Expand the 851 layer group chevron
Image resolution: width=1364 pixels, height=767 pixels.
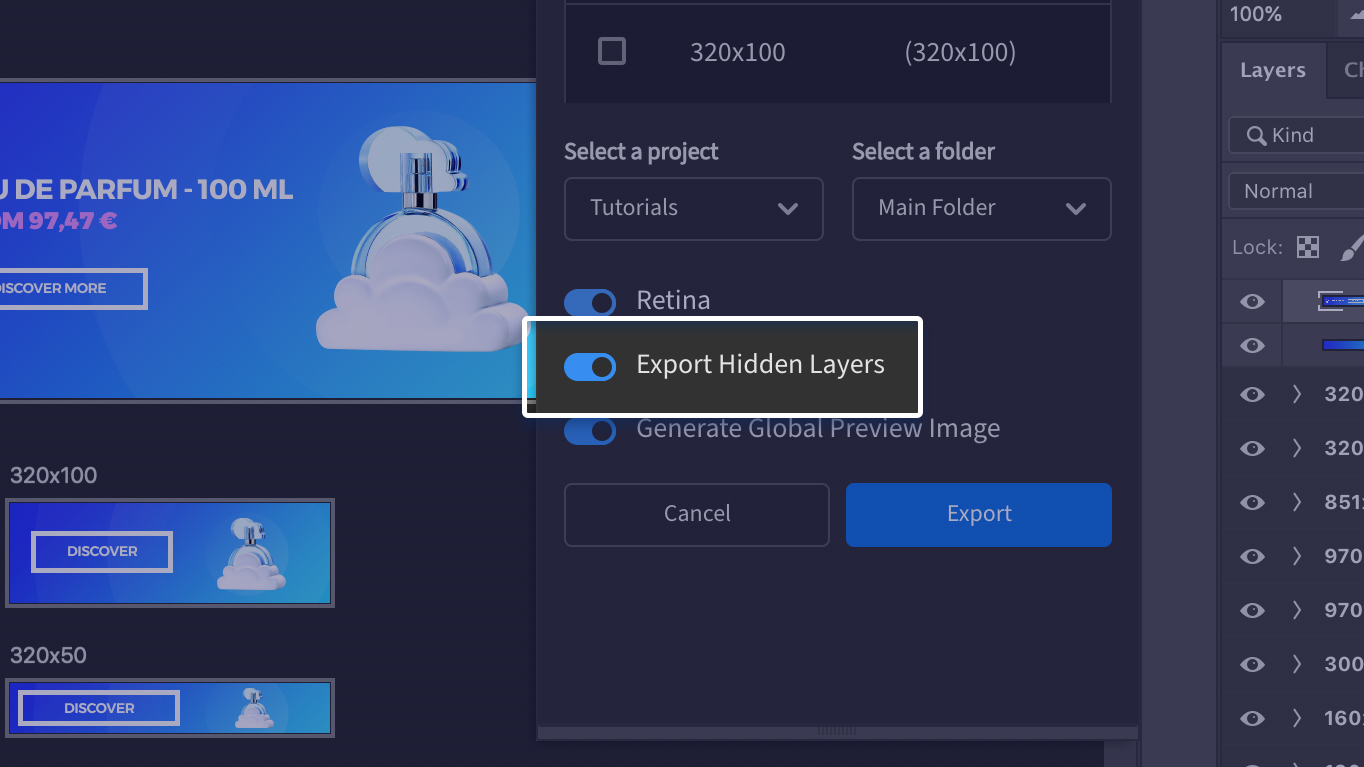pyautogui.click(x=1297, y=502)
